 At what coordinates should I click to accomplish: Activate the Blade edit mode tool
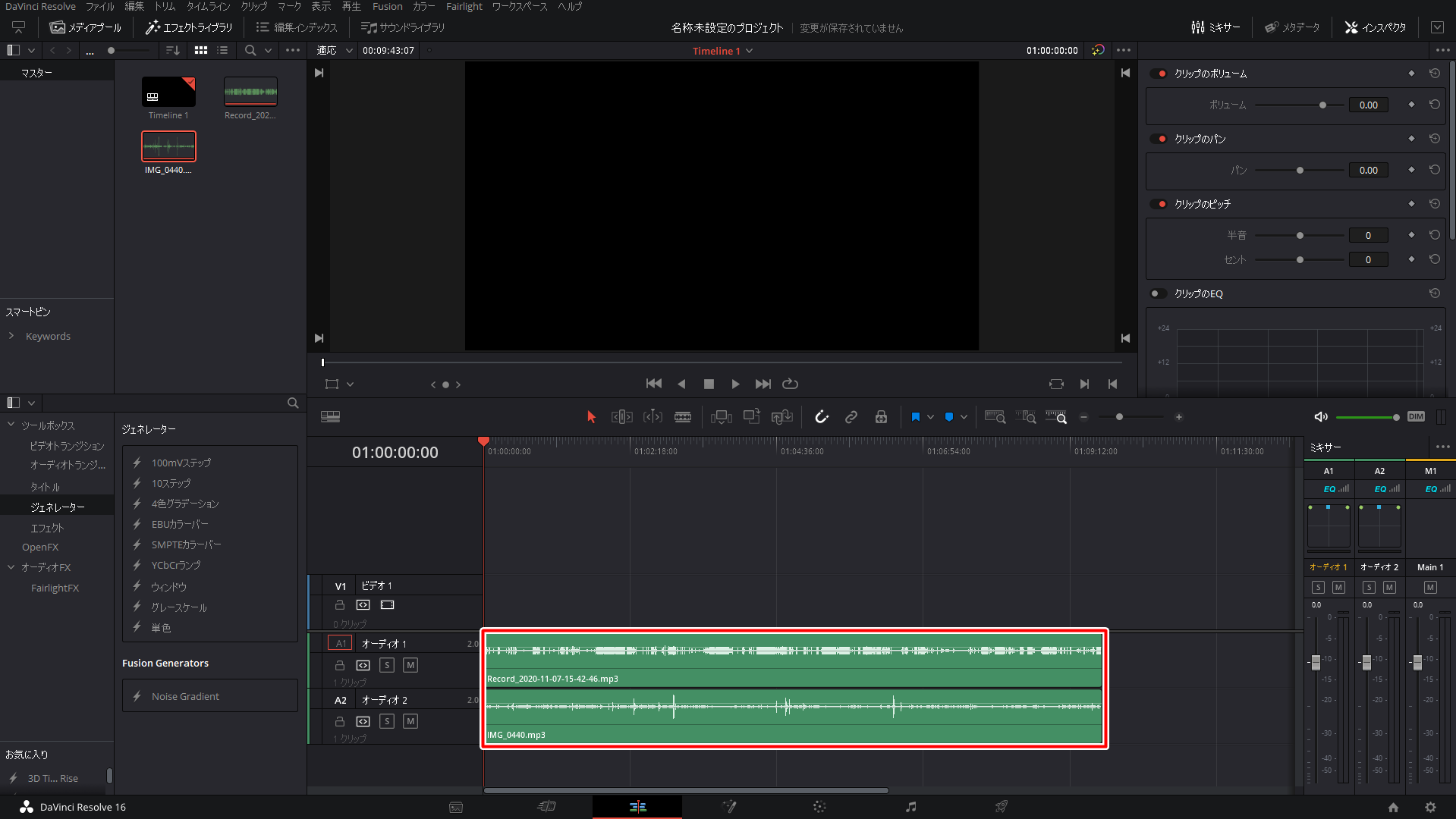[683, 417]
